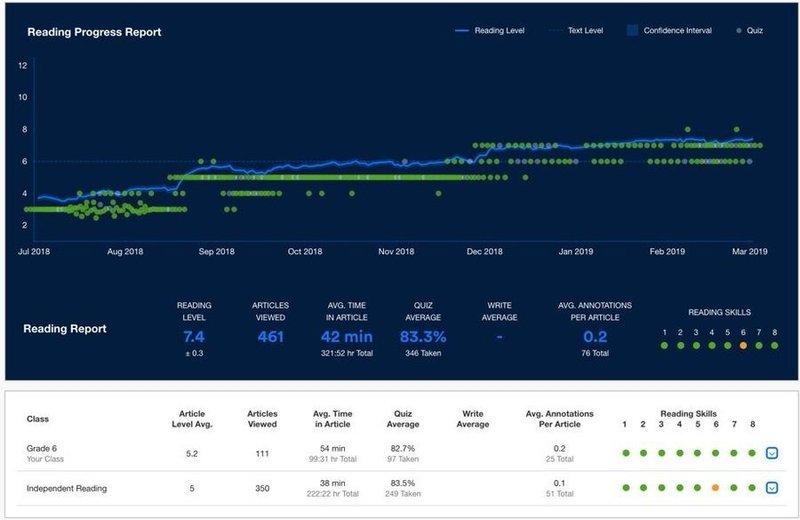Click the 82.7% quiz average cell
Screen dimensions: 800x520
(403, 449)
